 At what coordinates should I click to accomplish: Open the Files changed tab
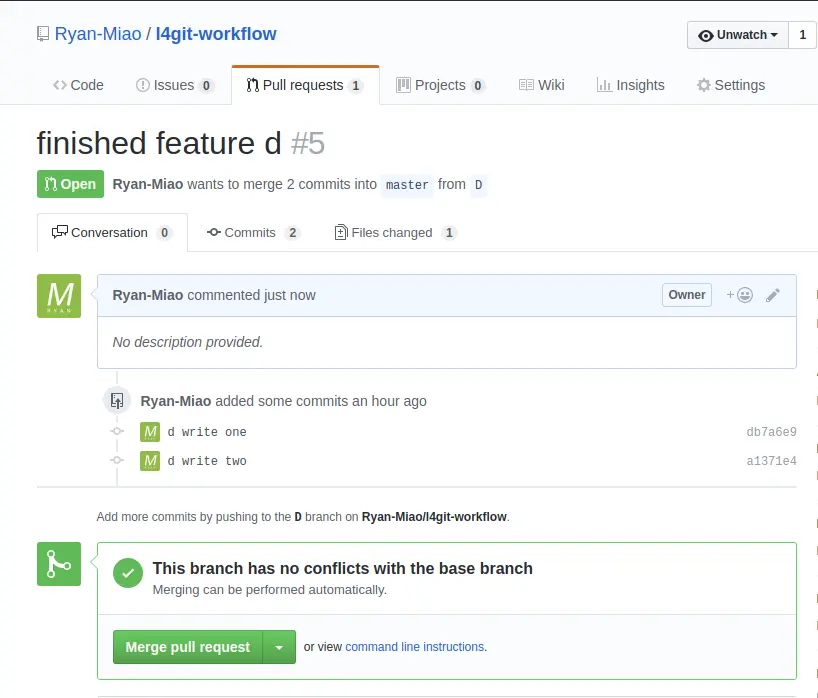click(395, 233)
